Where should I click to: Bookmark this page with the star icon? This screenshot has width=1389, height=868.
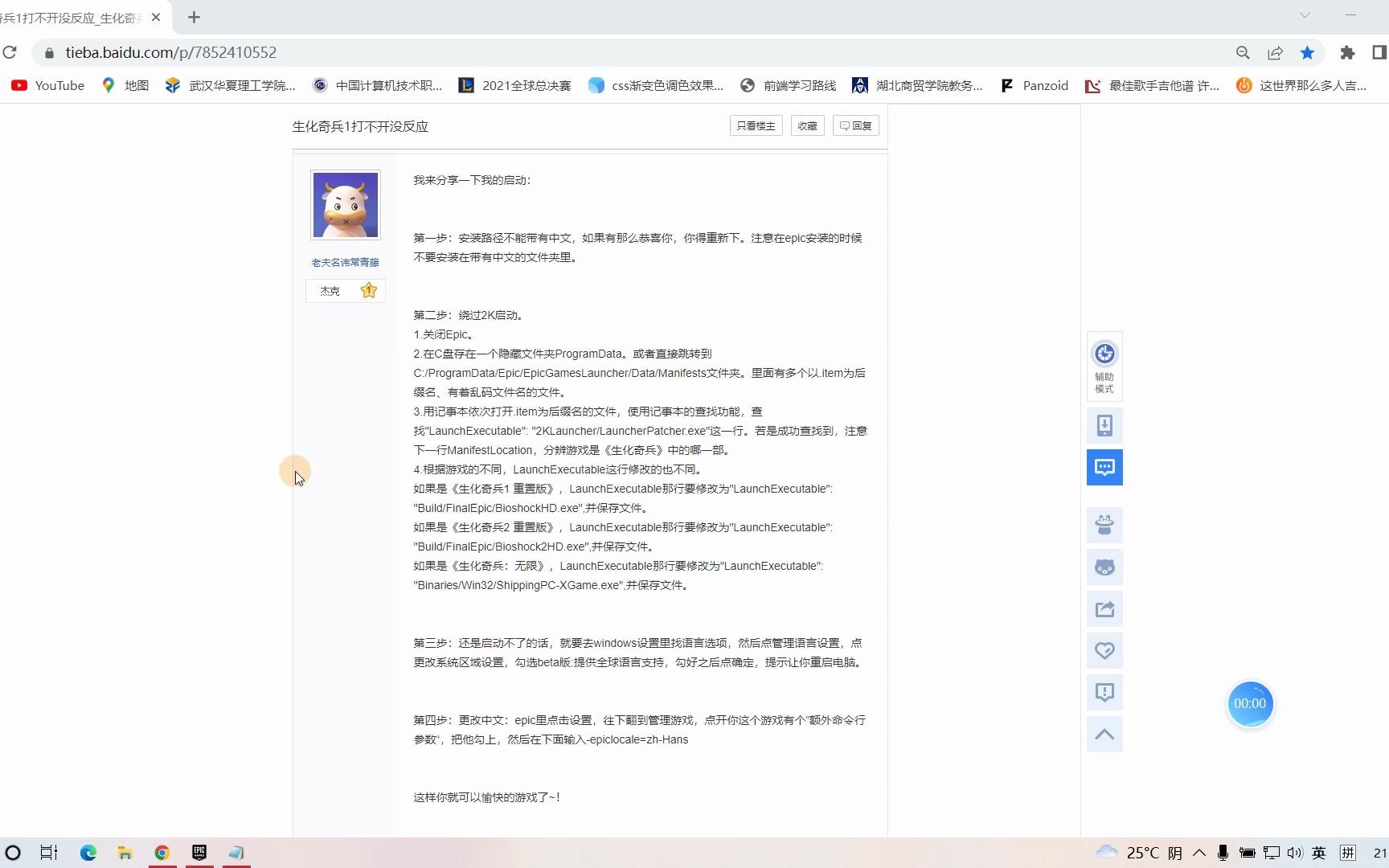(x=1308, y=52)
